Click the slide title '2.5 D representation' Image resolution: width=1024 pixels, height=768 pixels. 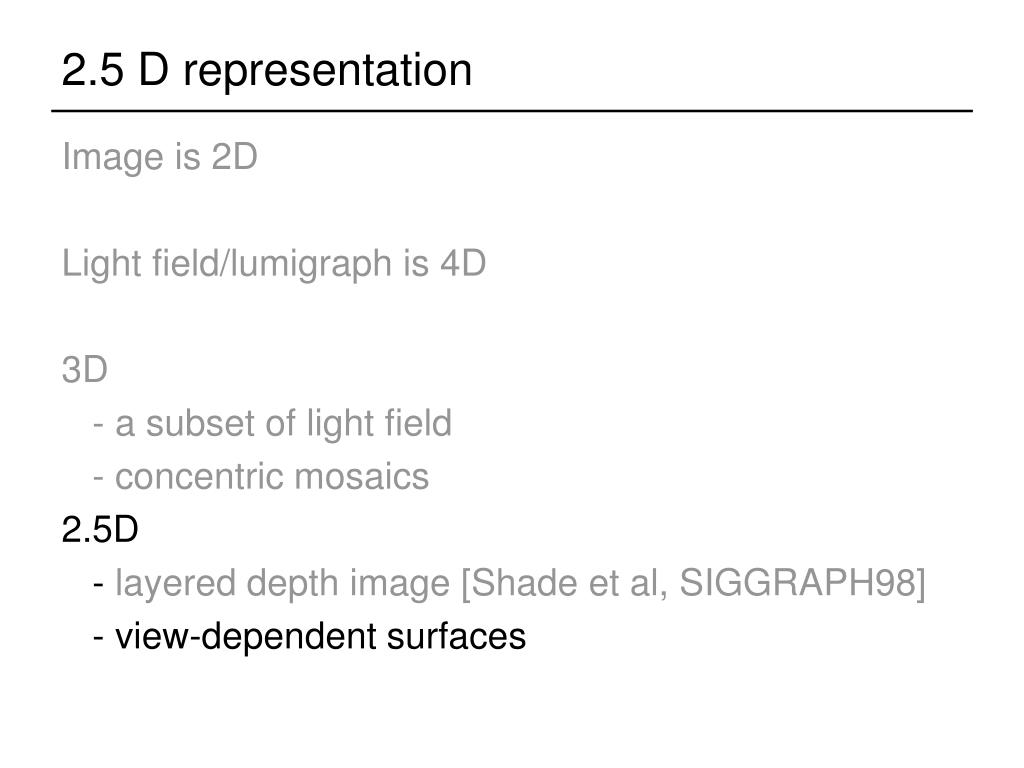click(266, 70)
